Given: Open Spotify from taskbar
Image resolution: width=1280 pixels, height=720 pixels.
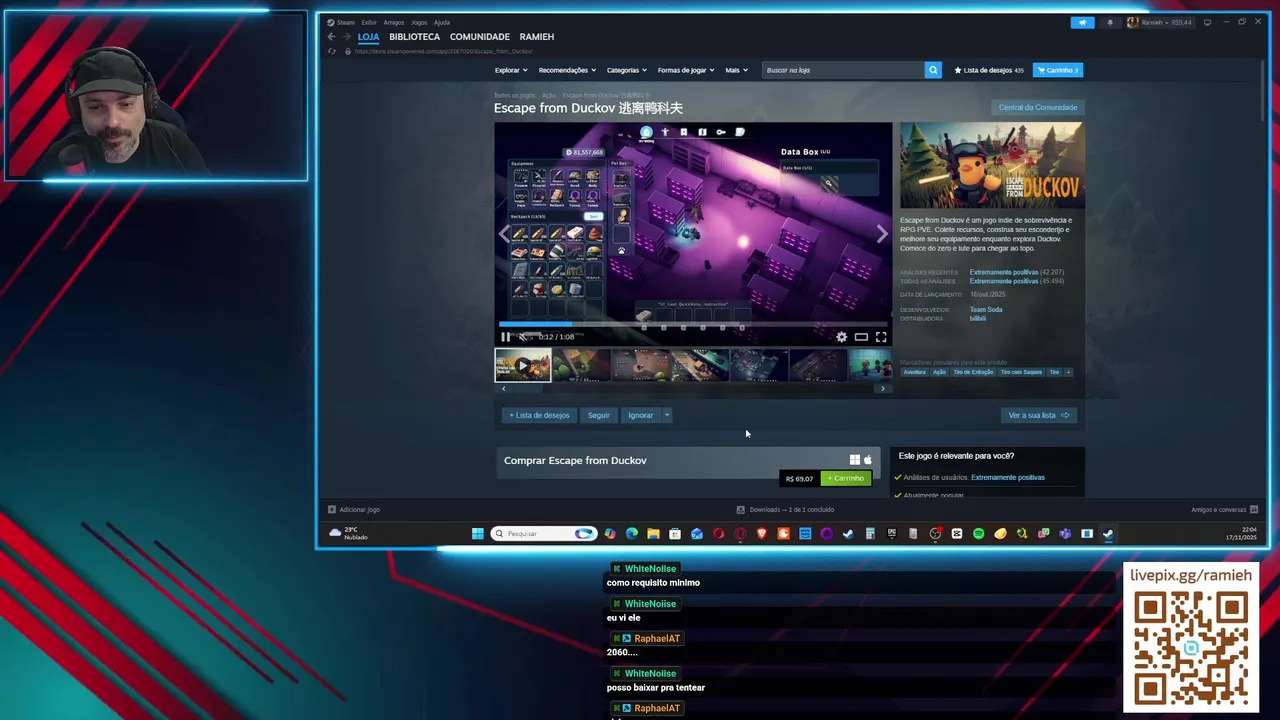Looking at the screenshot, I should pyautogui.click(x=978, y=534).
